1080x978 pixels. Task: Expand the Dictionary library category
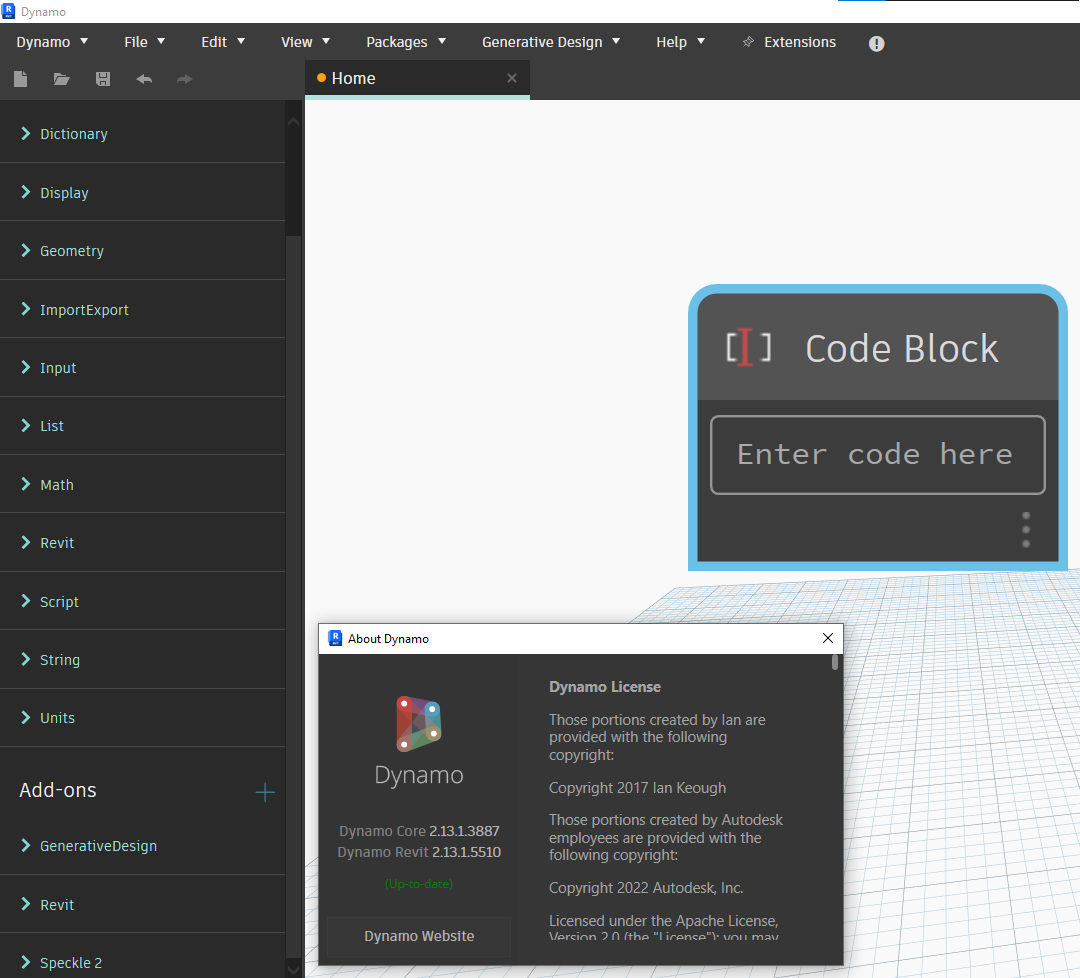[x=143, y=134]
